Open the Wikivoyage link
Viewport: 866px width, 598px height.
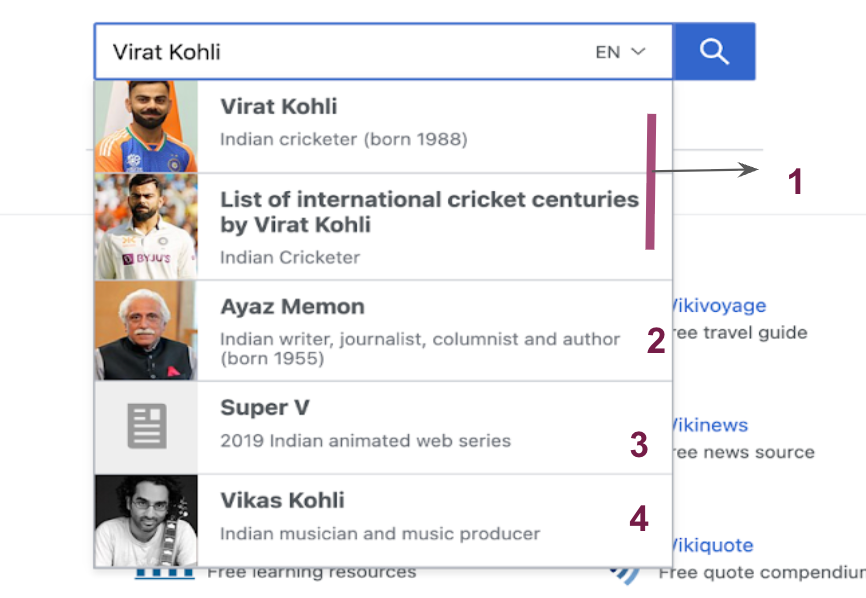point(719,305)
